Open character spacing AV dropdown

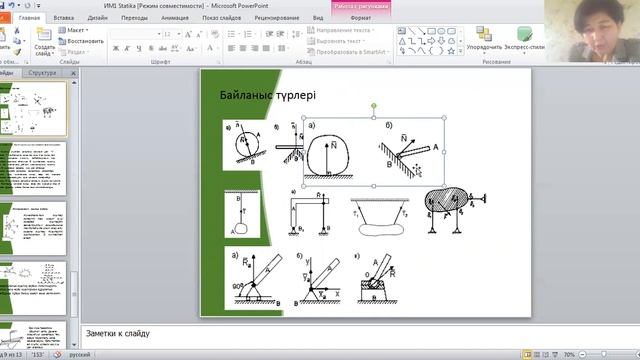176,49
